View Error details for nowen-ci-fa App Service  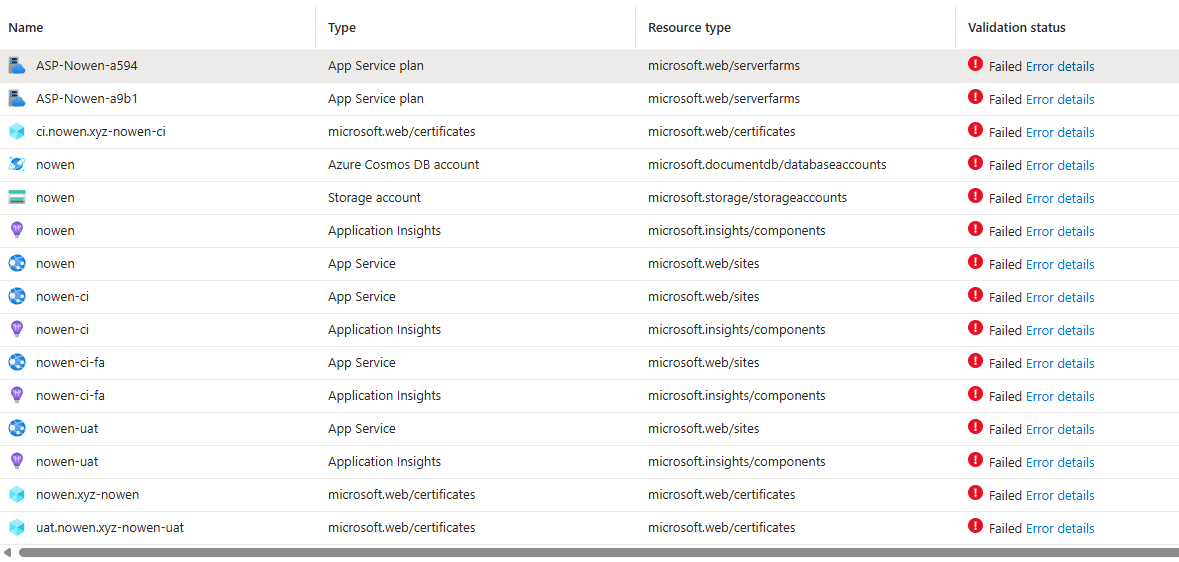click(1060, 363)
